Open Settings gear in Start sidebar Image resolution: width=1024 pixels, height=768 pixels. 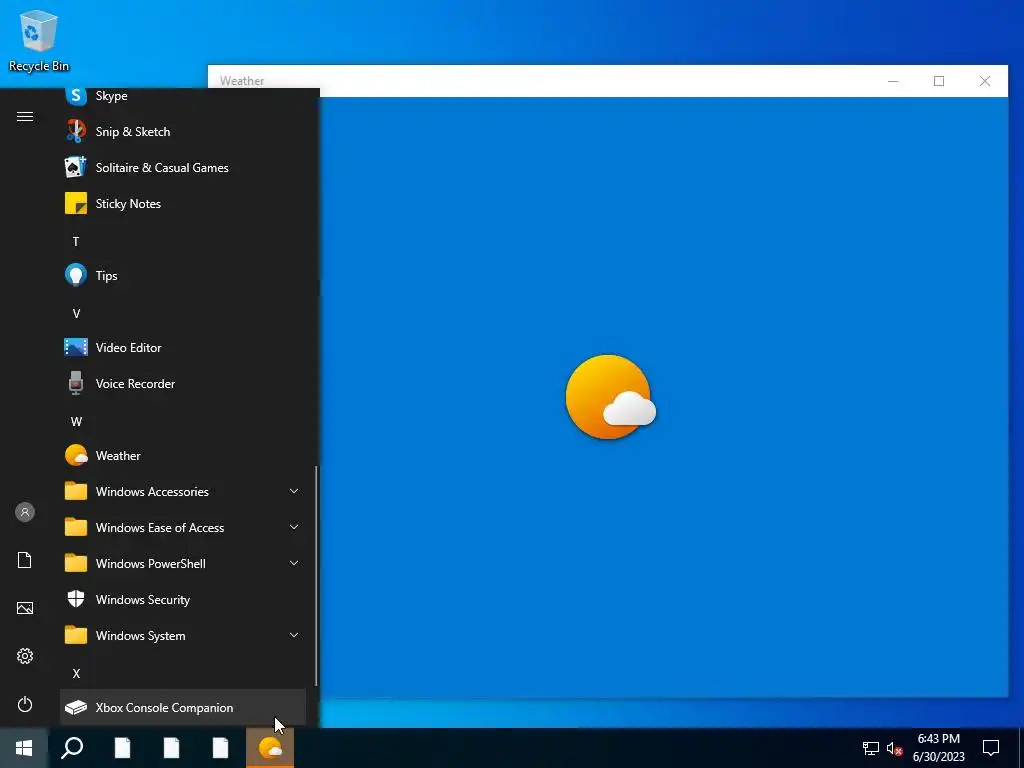25,656
